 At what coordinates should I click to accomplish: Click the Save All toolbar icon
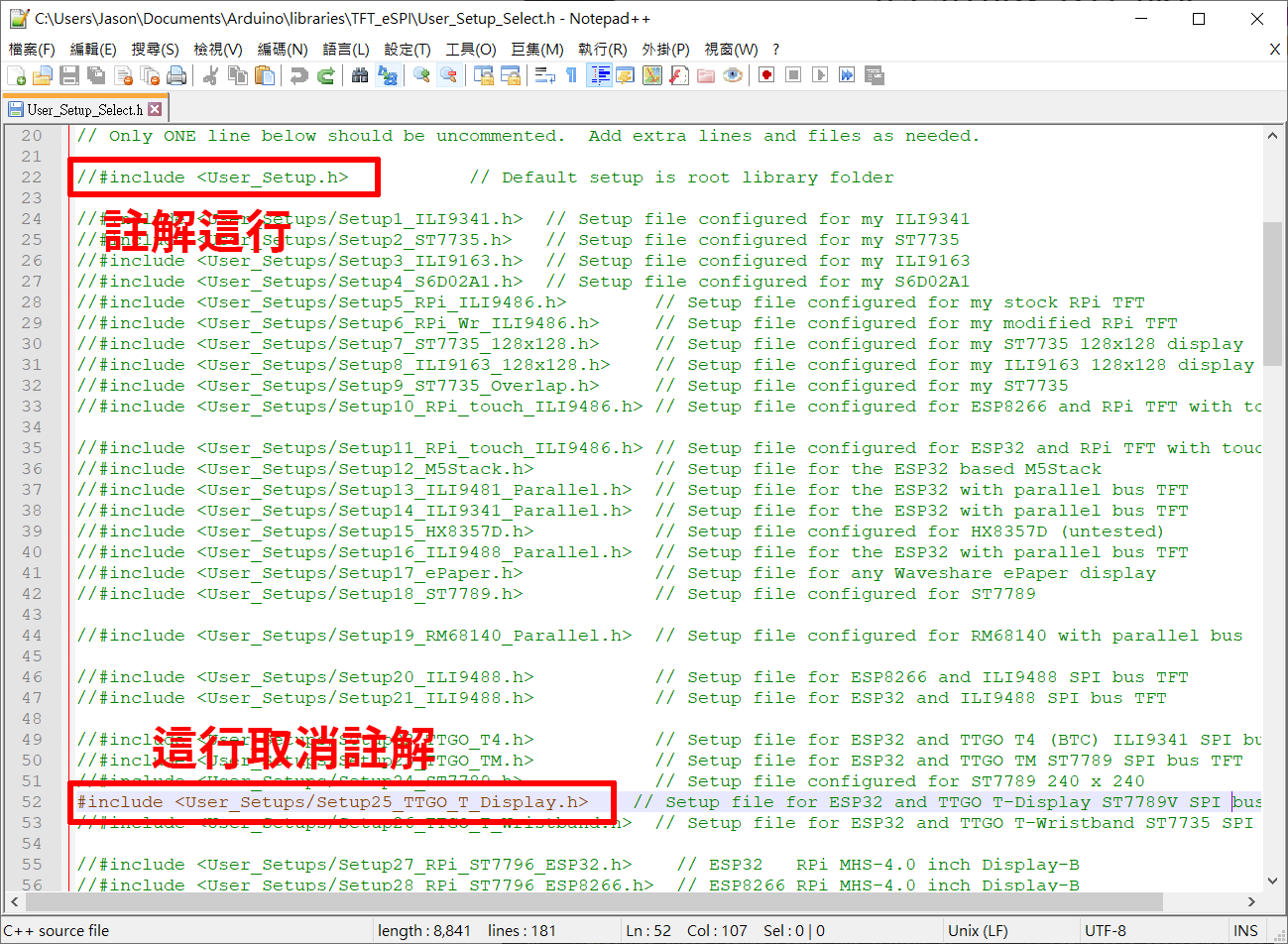[96, 75]
